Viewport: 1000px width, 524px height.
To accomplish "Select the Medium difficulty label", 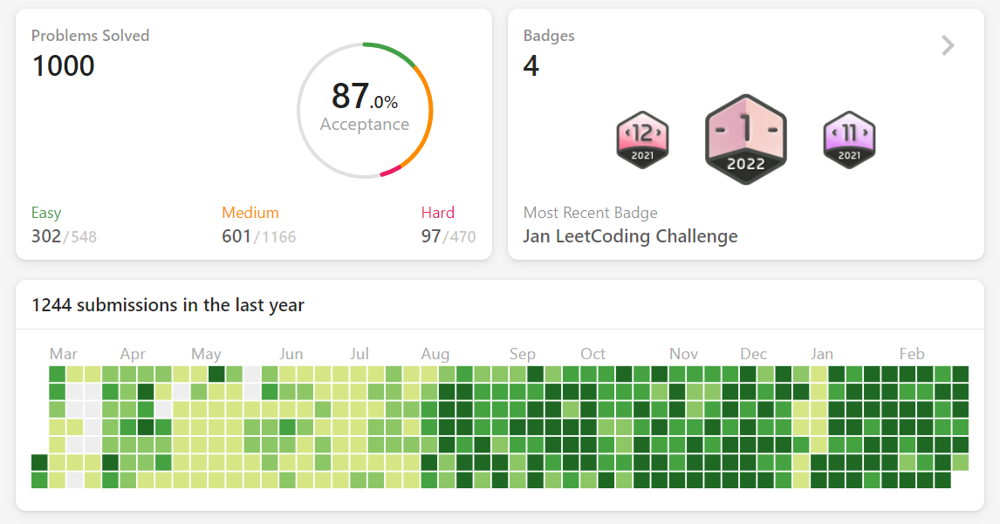I will point(250,212).
